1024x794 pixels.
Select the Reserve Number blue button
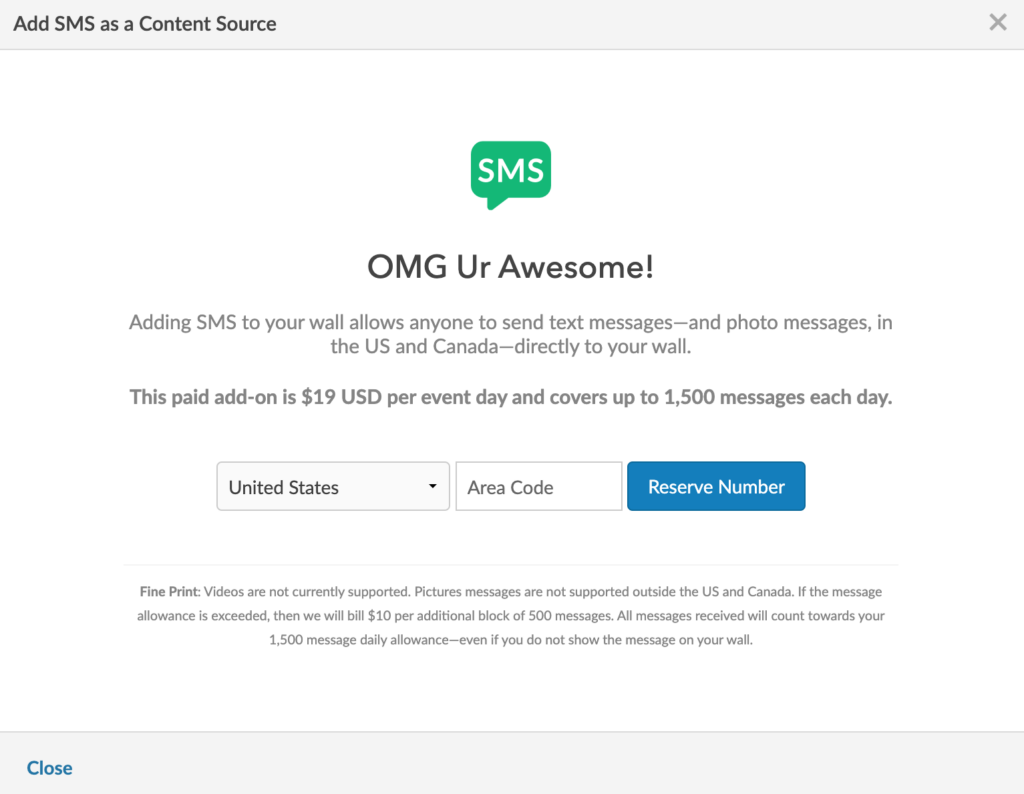pos(716,486)
